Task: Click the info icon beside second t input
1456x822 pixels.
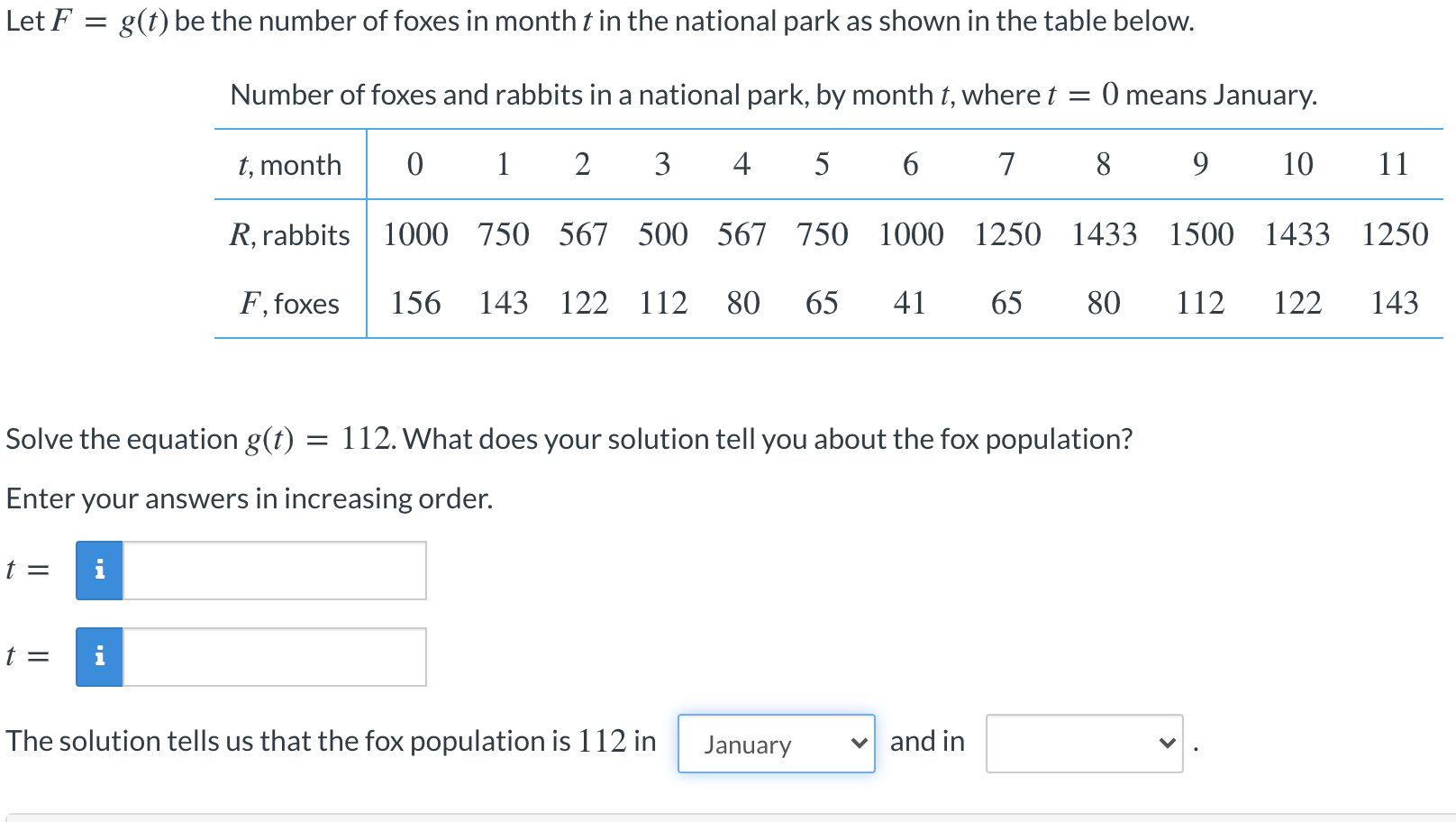Action: click(99, 657)
